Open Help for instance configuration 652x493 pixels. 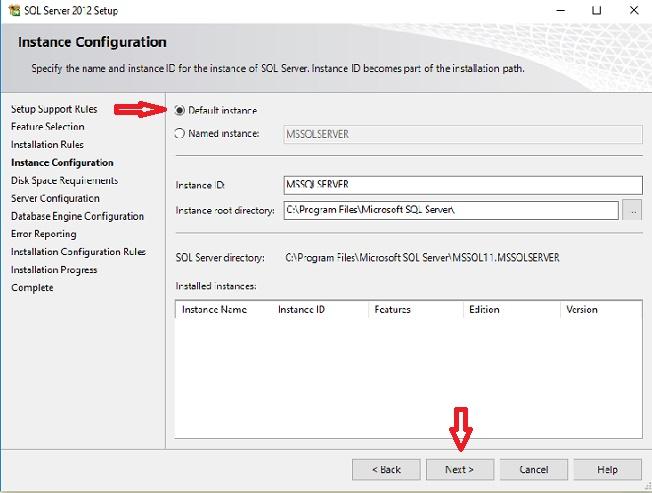[607, 469]
